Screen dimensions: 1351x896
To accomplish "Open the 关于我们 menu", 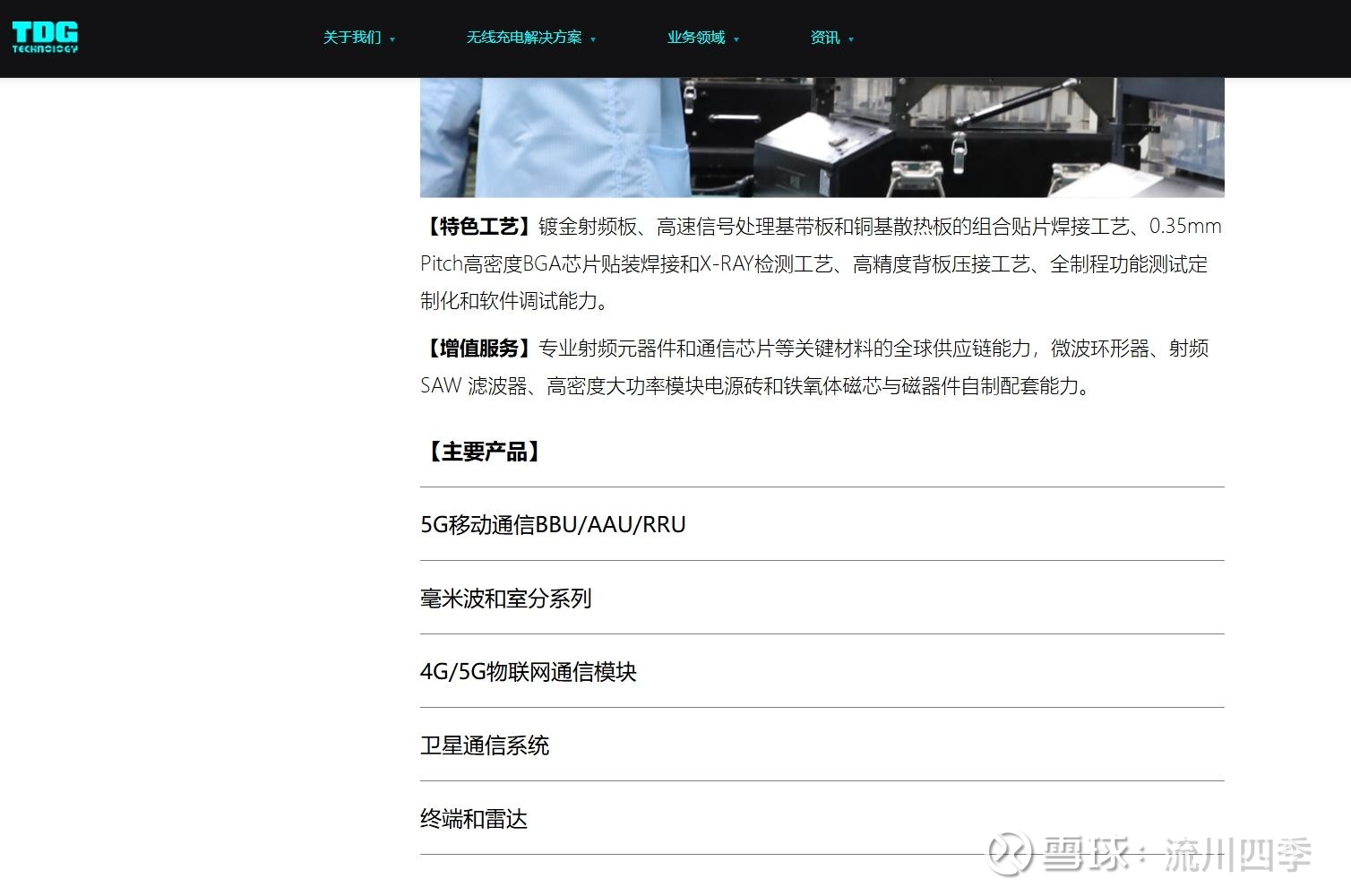I will (352, 38).
